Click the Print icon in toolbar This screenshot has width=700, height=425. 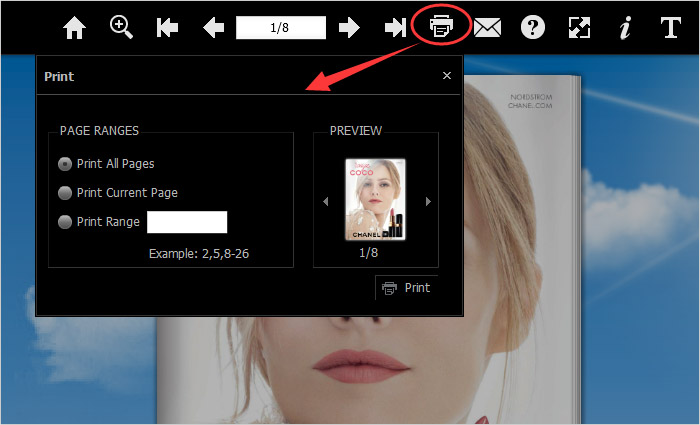click(442, 28)
